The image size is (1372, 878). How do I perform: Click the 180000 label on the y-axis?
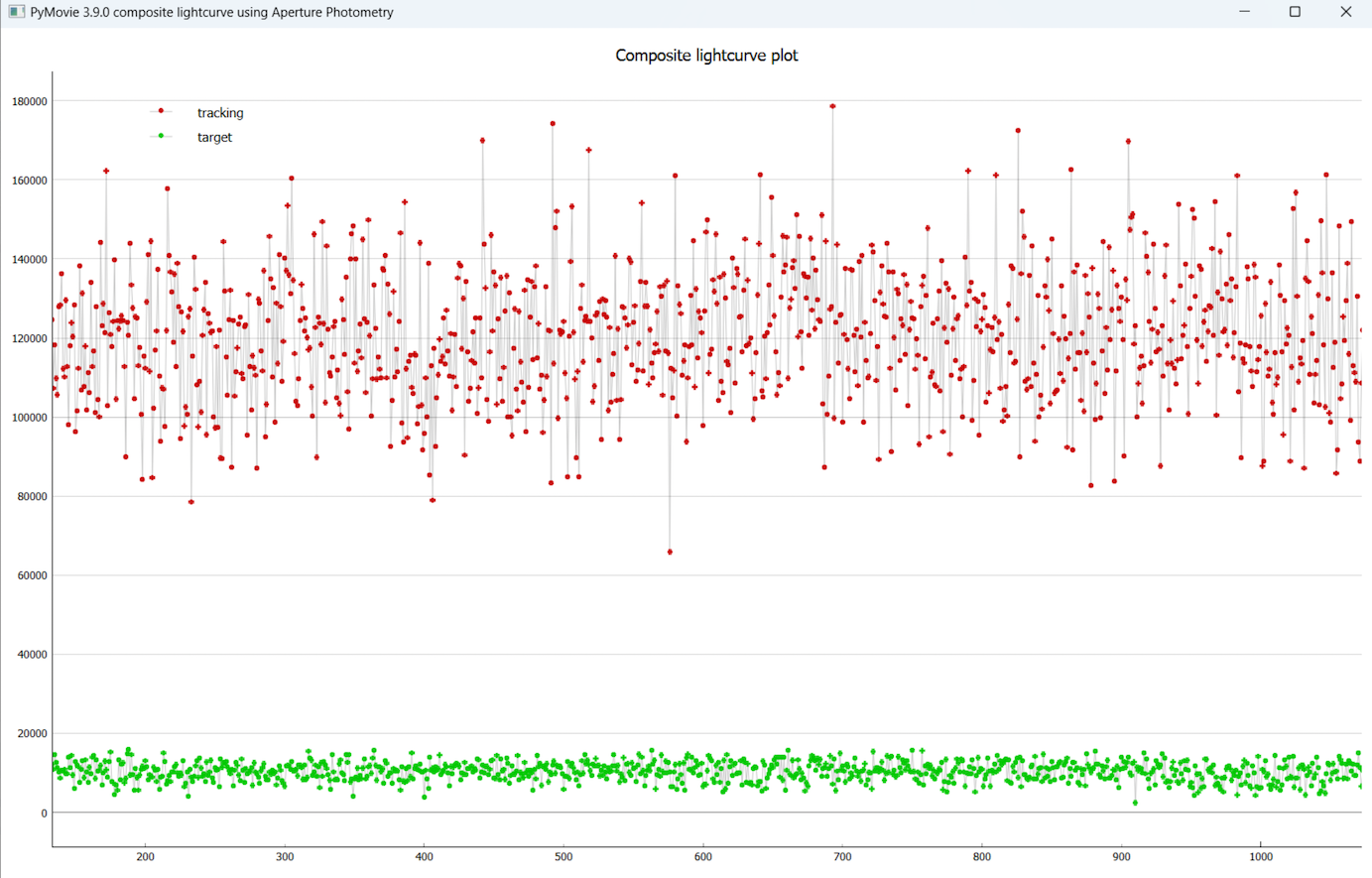point(29,101)
